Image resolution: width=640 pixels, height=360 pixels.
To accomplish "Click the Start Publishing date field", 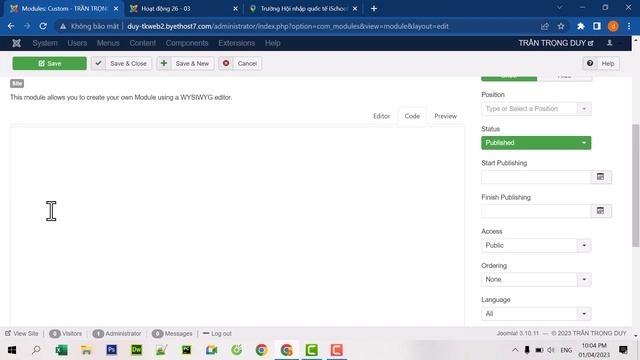I will (x=536, y=177).
